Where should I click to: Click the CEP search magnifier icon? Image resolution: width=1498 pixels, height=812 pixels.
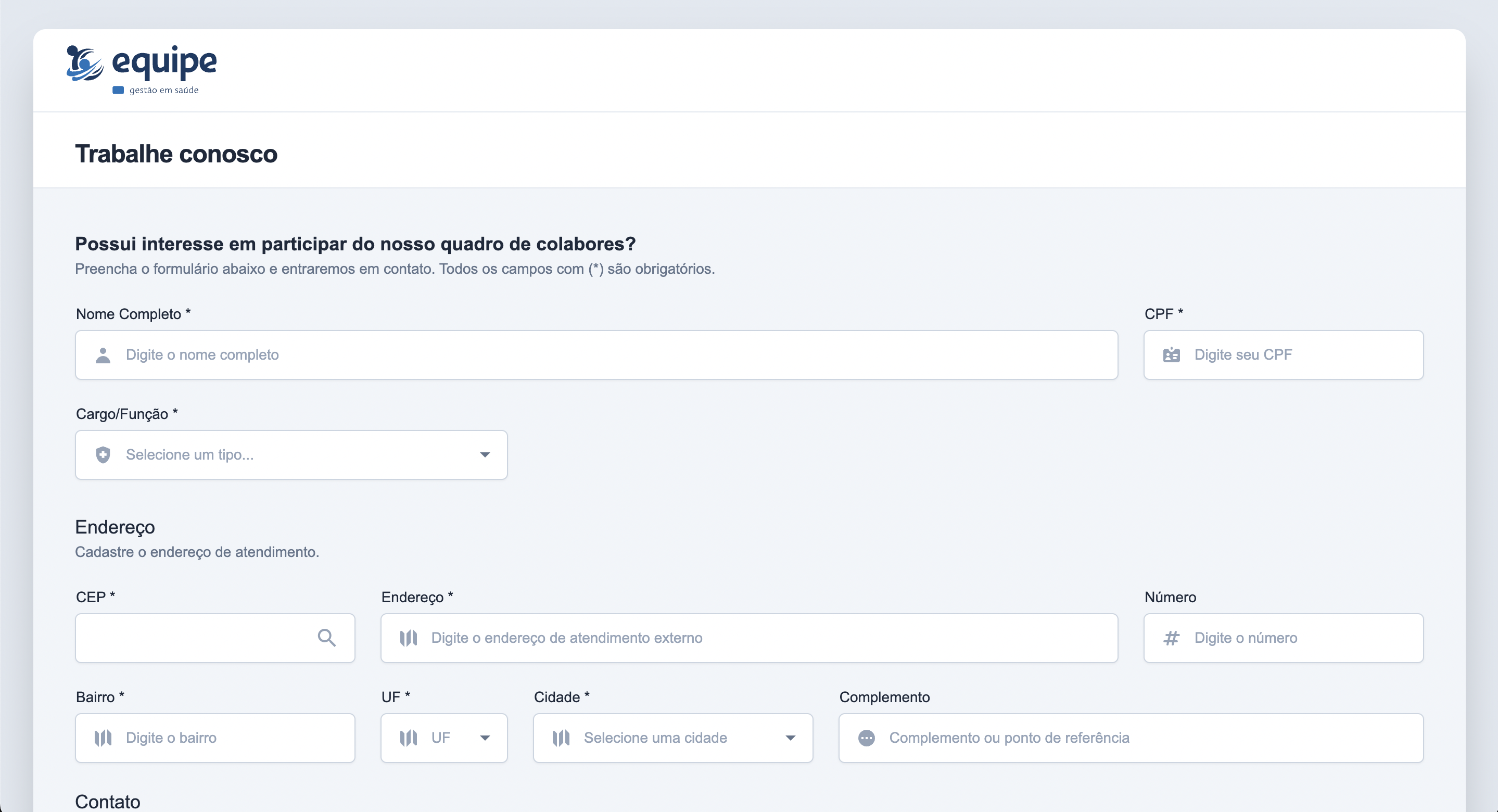point(326,638)
